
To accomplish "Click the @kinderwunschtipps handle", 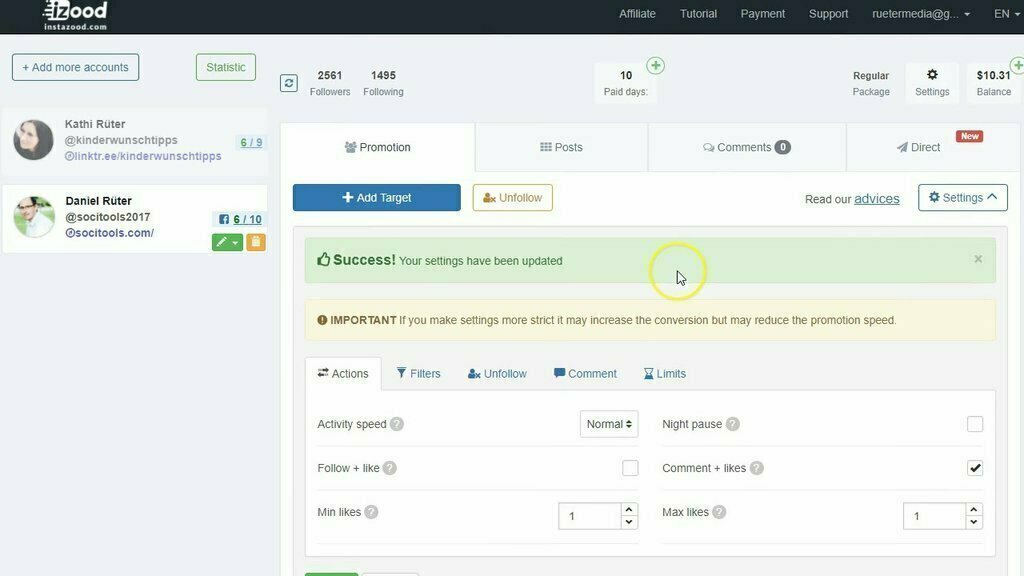I will (x=121, y=140).
